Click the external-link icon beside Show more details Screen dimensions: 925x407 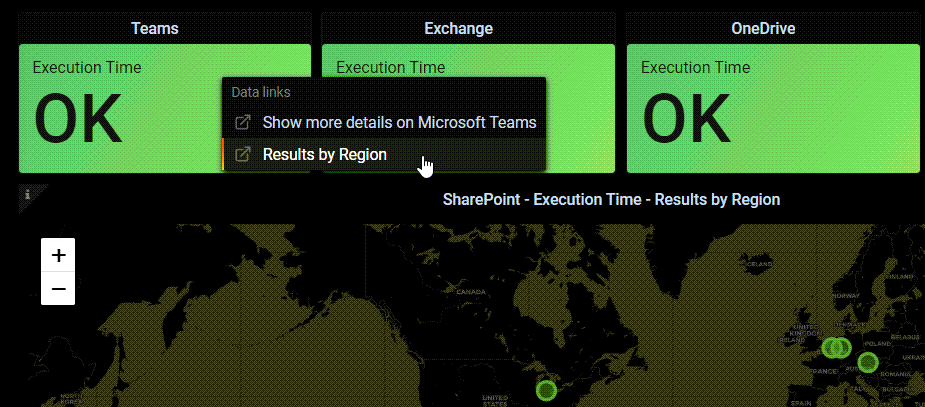(x=242, y=123)
